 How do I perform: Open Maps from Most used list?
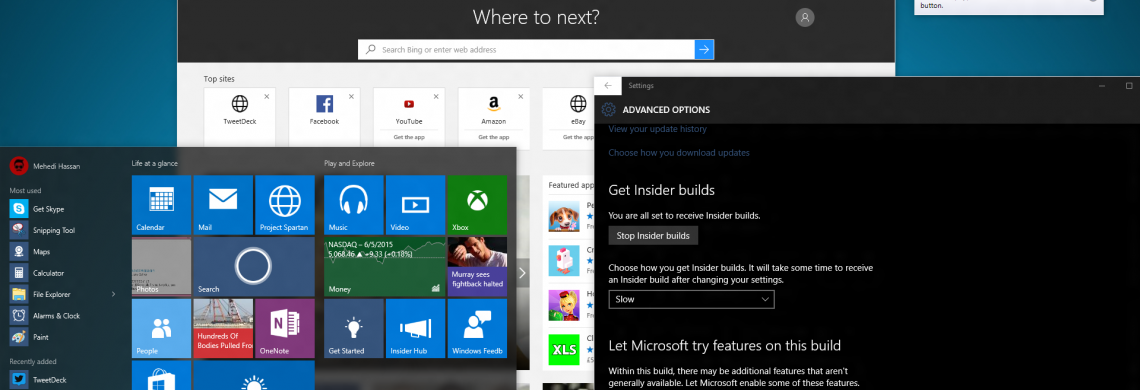[x=41, y=252]
